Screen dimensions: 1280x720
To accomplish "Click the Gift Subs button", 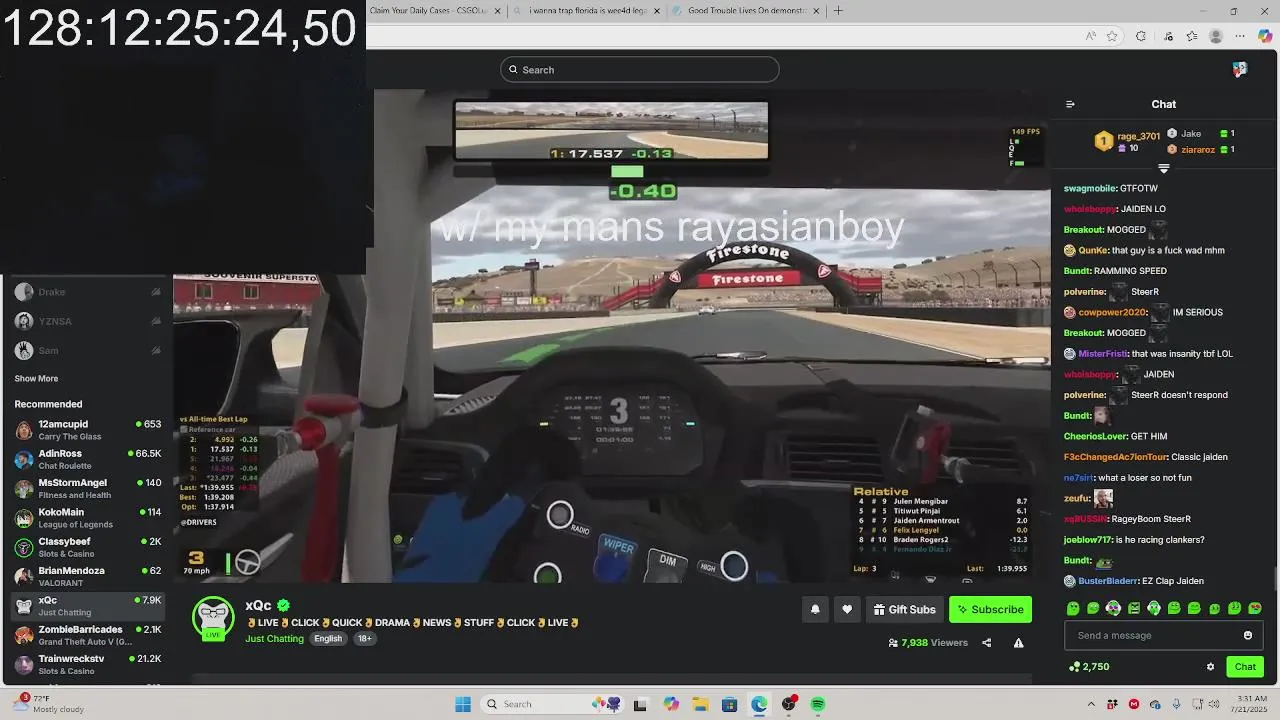I will point(905,609).
